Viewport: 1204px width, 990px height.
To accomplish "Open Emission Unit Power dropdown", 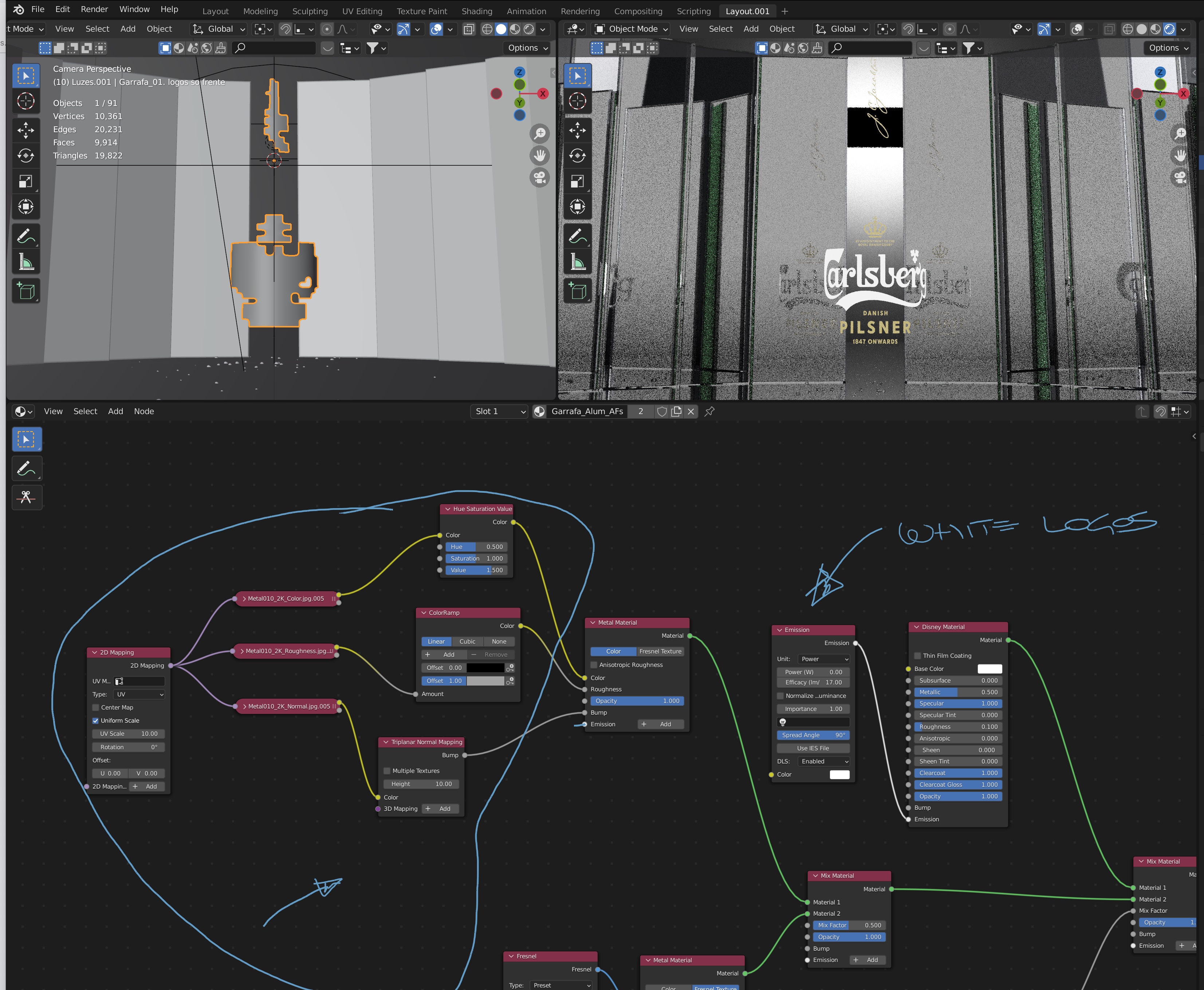I will 824,659.
